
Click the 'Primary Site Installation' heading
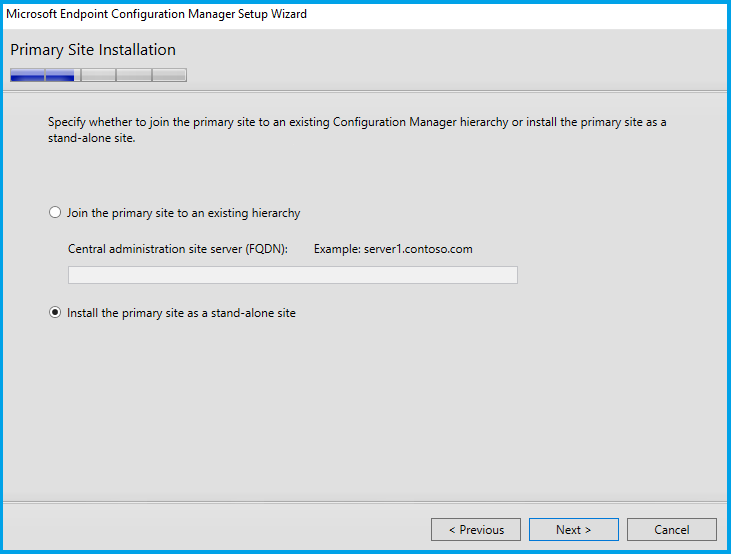[x=93, y=50]
